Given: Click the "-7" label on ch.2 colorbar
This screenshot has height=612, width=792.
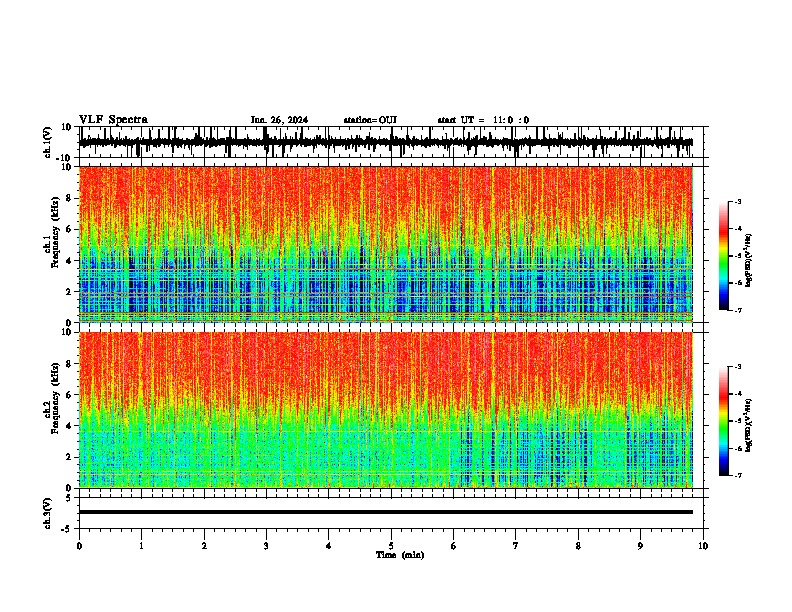Looking at the screenshot, I should pos(738,475).
